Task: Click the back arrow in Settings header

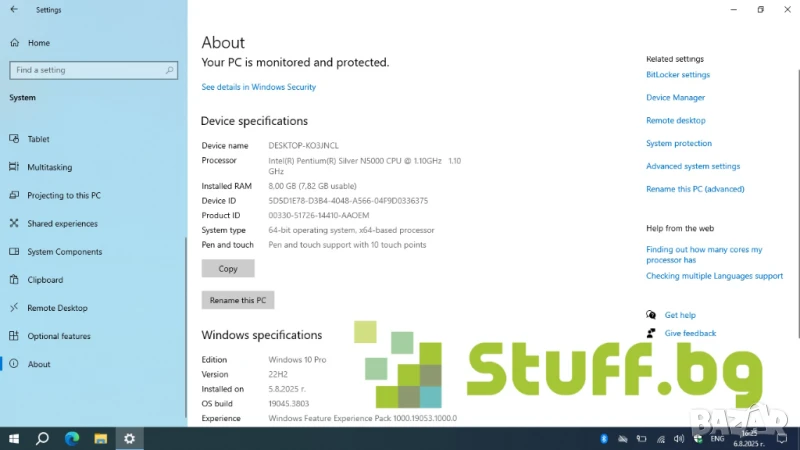Action: click(14, 10)
